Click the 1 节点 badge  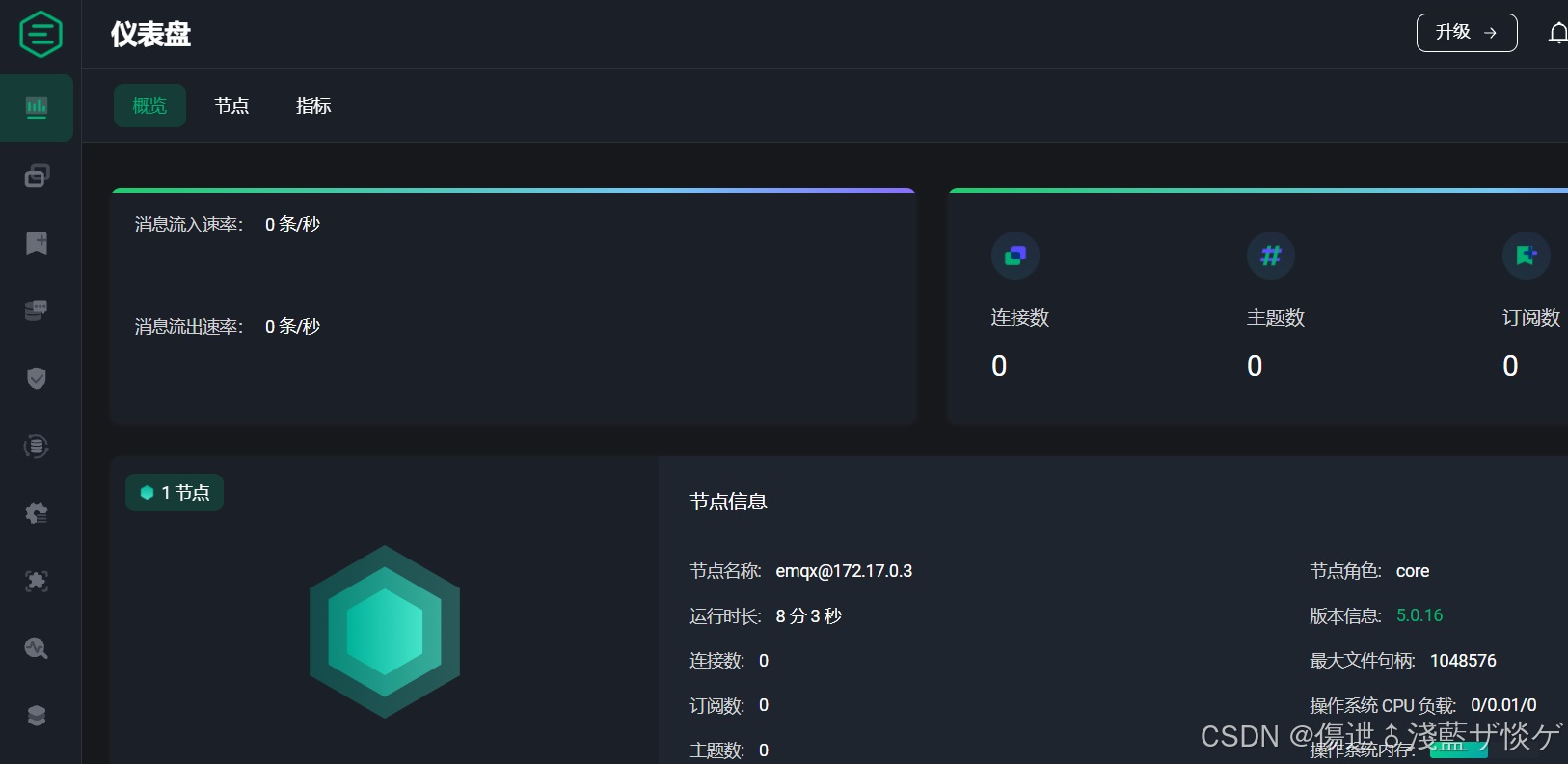(175, 493)
